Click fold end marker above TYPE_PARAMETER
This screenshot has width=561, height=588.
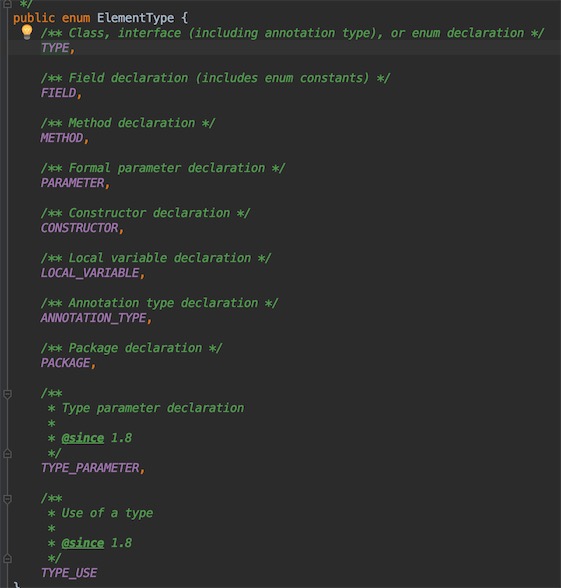pos(7,454)
